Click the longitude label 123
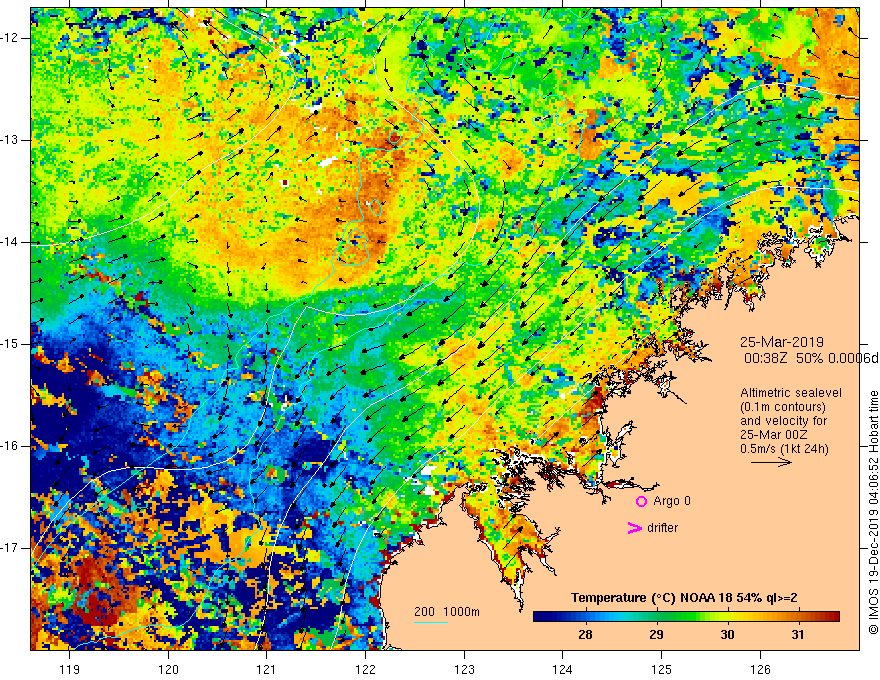880x680 pixels. point(464,669)
